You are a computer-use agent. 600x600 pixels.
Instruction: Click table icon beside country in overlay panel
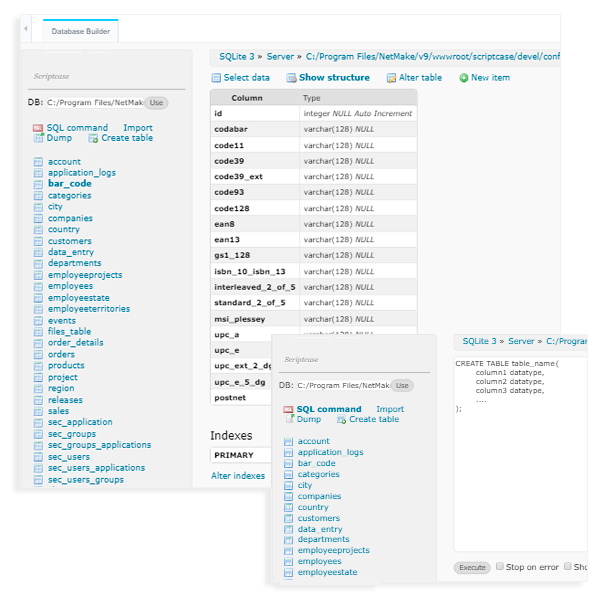tap(289, 508)
